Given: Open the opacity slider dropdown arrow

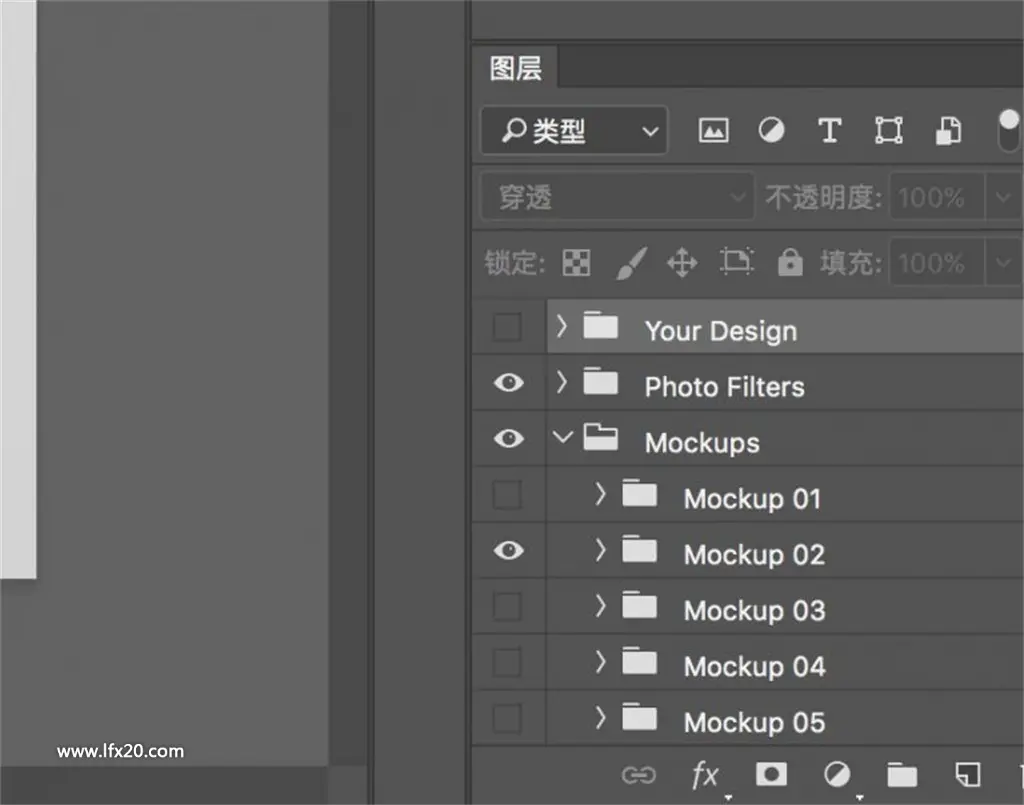Looking at the screenshot, I should click(x=1003, y=197).
